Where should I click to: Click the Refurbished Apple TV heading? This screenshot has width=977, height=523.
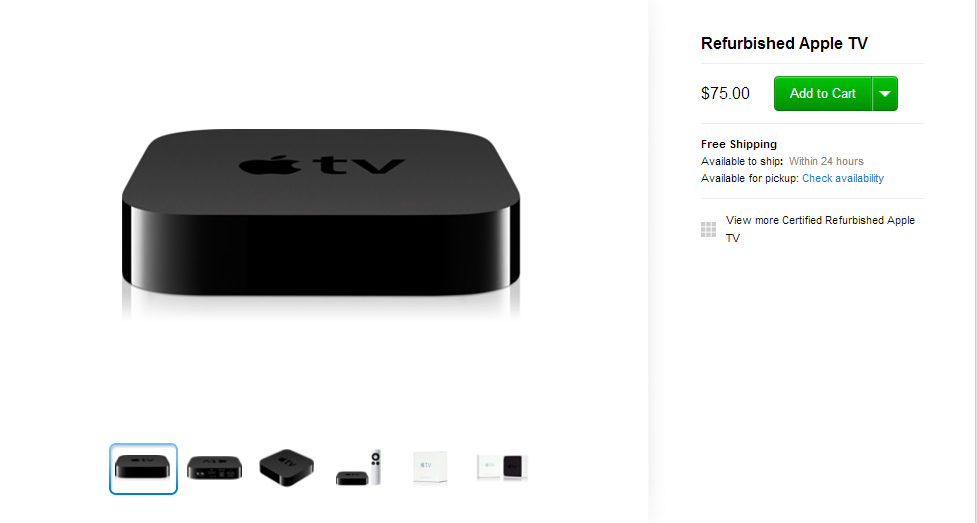(784, 43)
